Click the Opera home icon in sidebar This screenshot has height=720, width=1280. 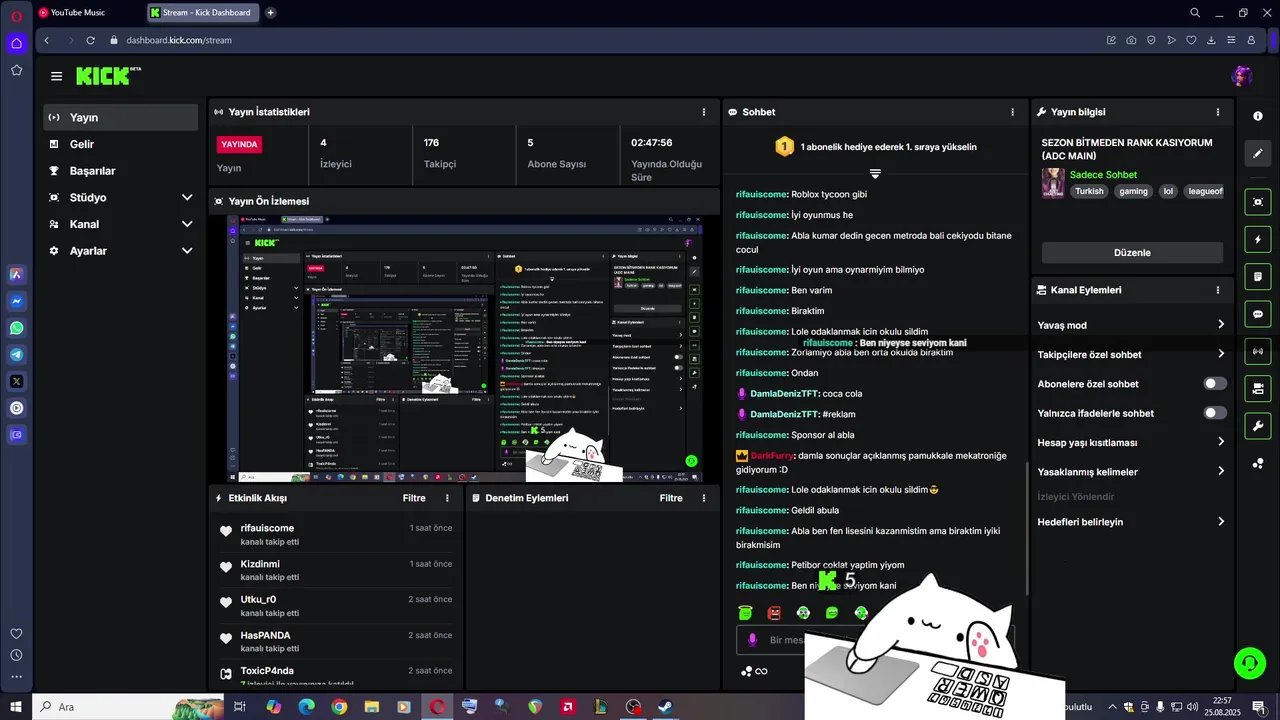[16, 43]
